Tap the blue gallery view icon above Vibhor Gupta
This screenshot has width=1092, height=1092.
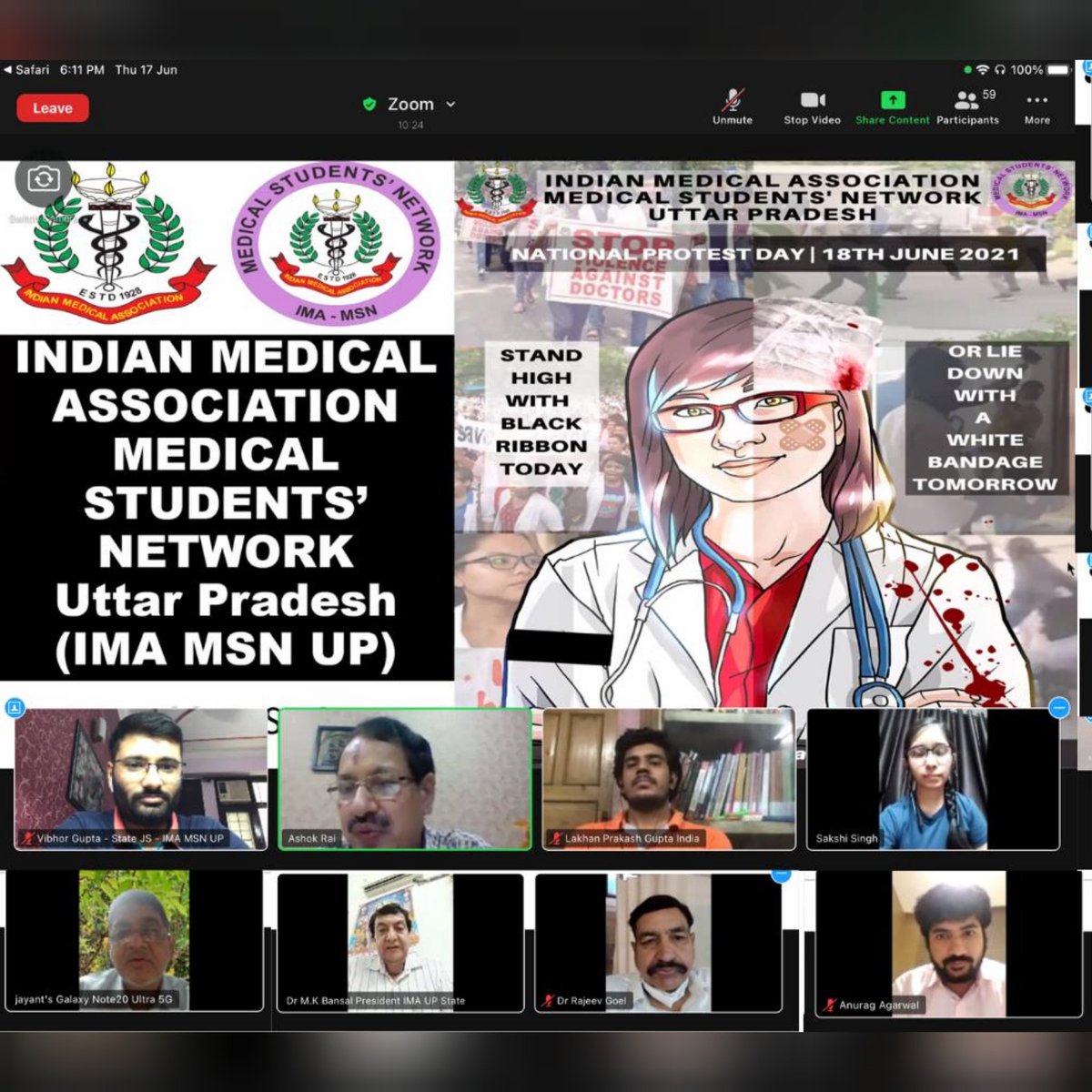point(15,707)
